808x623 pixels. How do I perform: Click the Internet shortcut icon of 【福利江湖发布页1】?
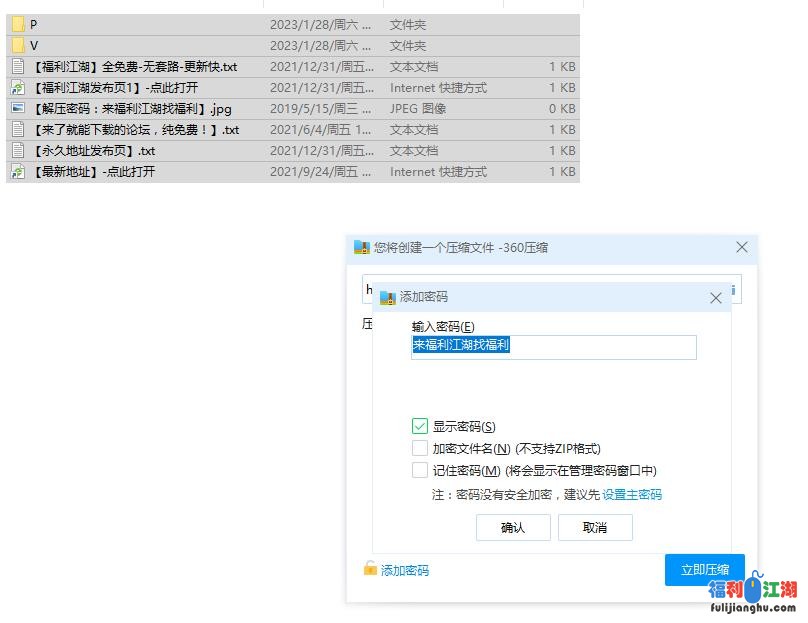click(x=18, y=87)
